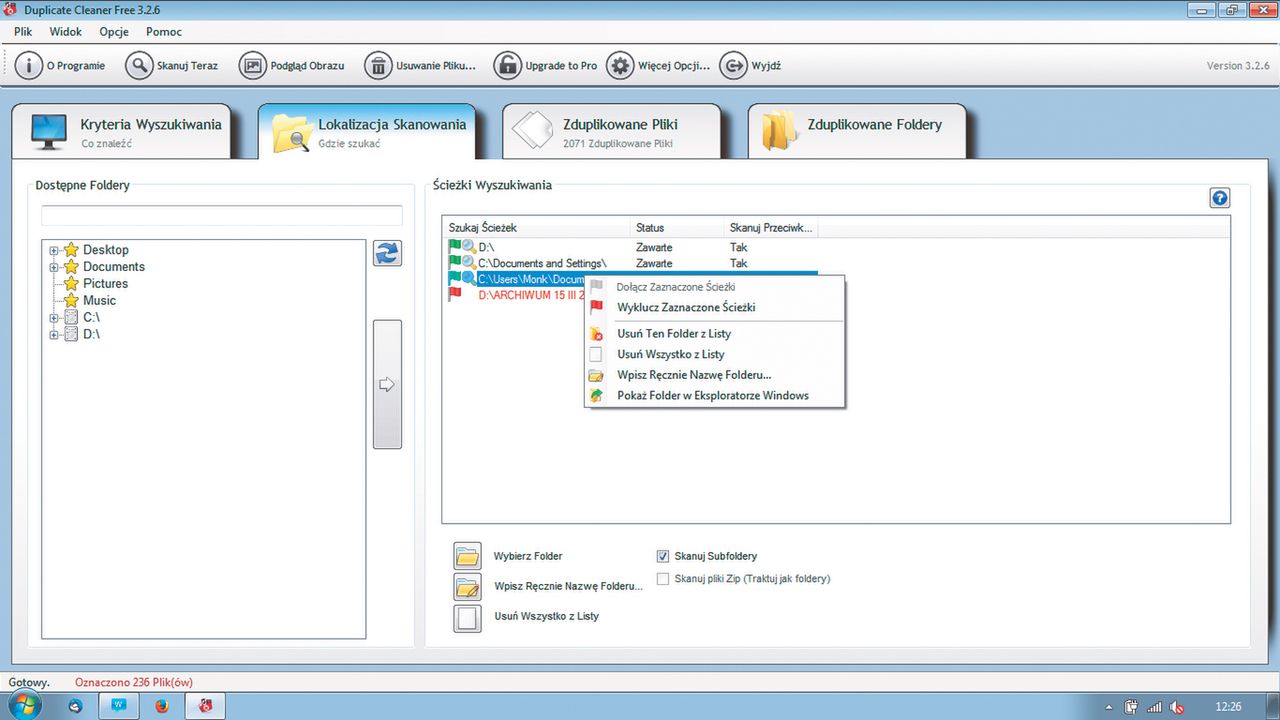Open the Windows Start menu
Viewport: 1280px width, 720px height.
point(26,706)
